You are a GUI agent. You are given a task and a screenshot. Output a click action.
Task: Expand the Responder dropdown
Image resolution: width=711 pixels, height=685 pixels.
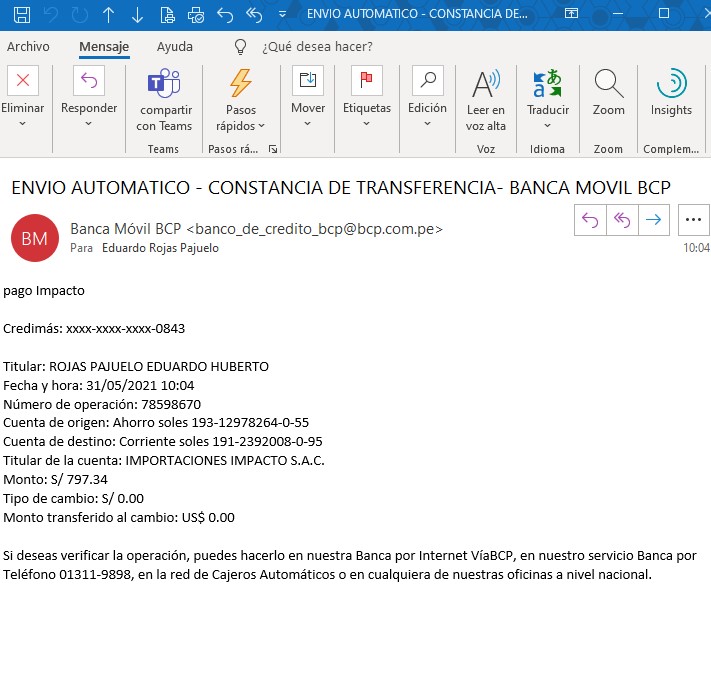point(88,124)
